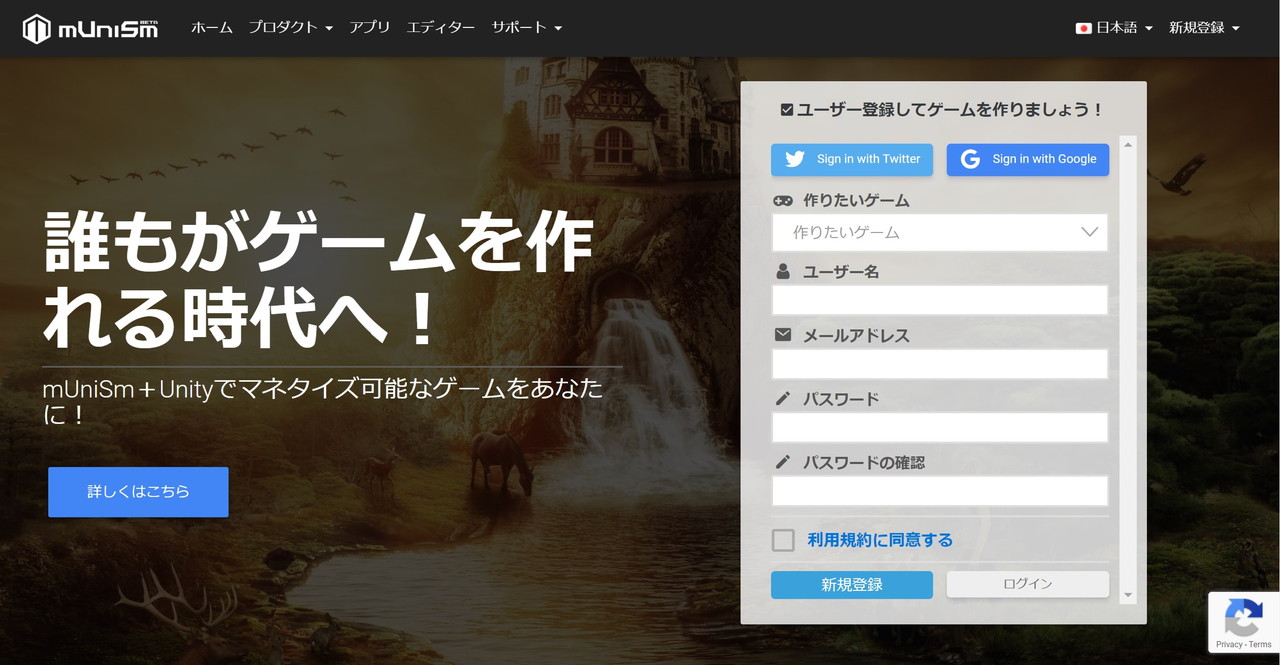Focus the メールアドレス input field
The height and width of the screenshot is (665, 1280).
[x=940, y=364]
